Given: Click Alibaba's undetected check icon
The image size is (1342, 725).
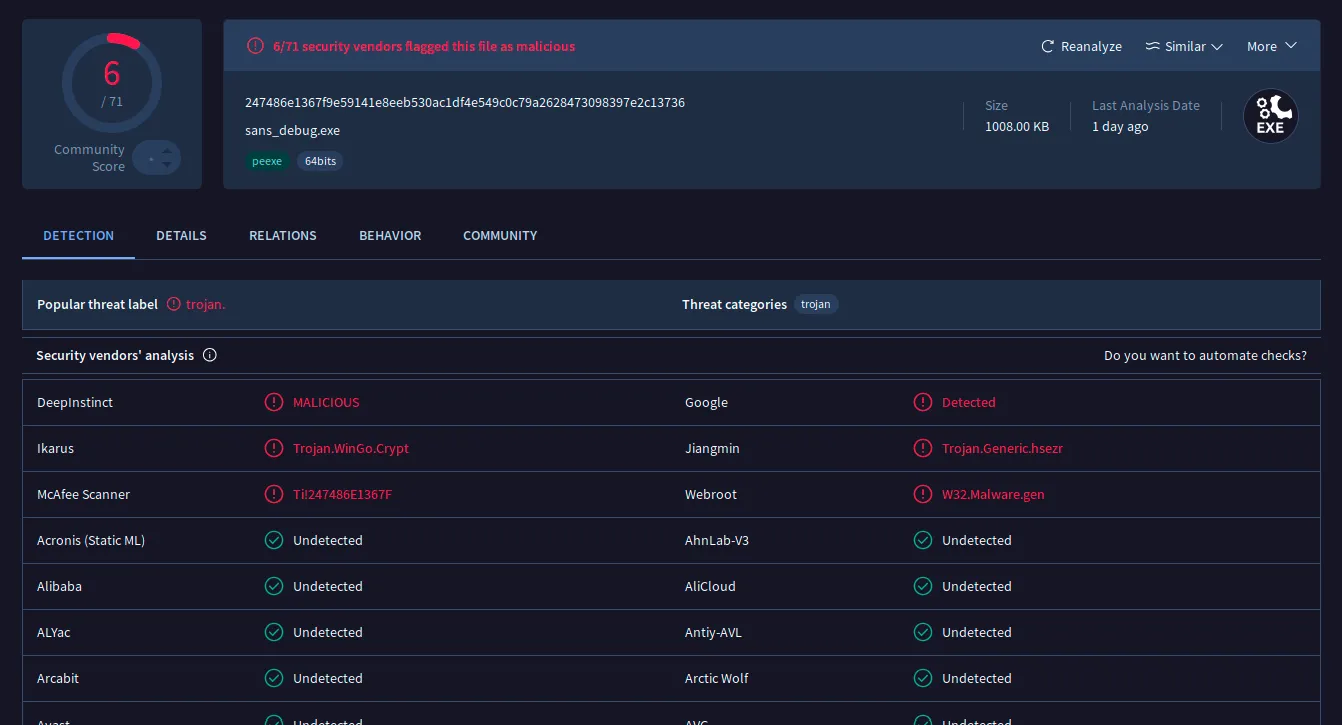Looking at the screenshot, I should tap(274, 586).
